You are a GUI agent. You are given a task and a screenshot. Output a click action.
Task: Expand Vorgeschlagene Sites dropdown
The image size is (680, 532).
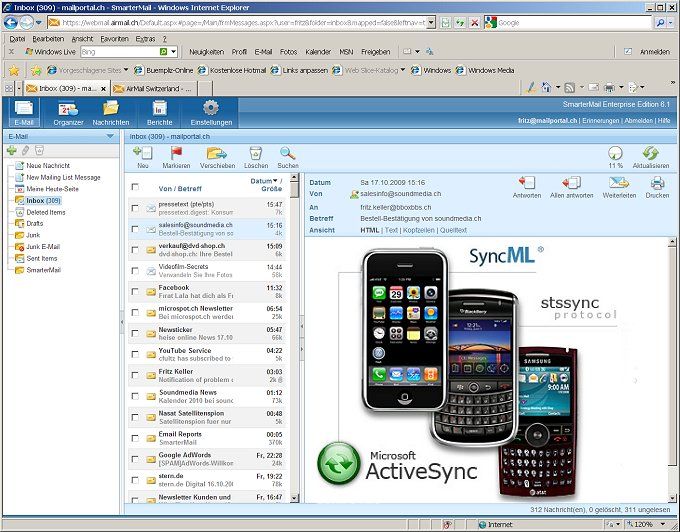[x=126, y=70]
